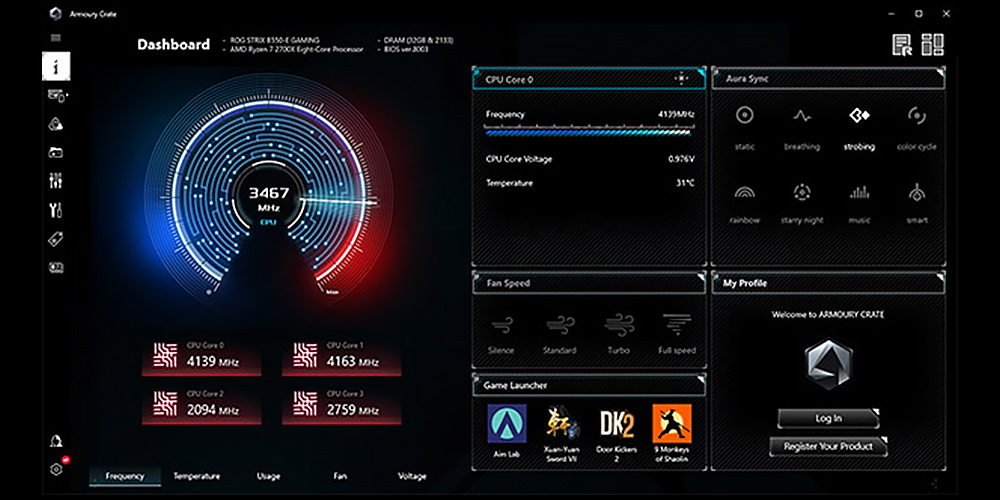Open CPU Core 0 panel options
The width and height of the screenshot is (1000, 500).
(x=682, y=78)
